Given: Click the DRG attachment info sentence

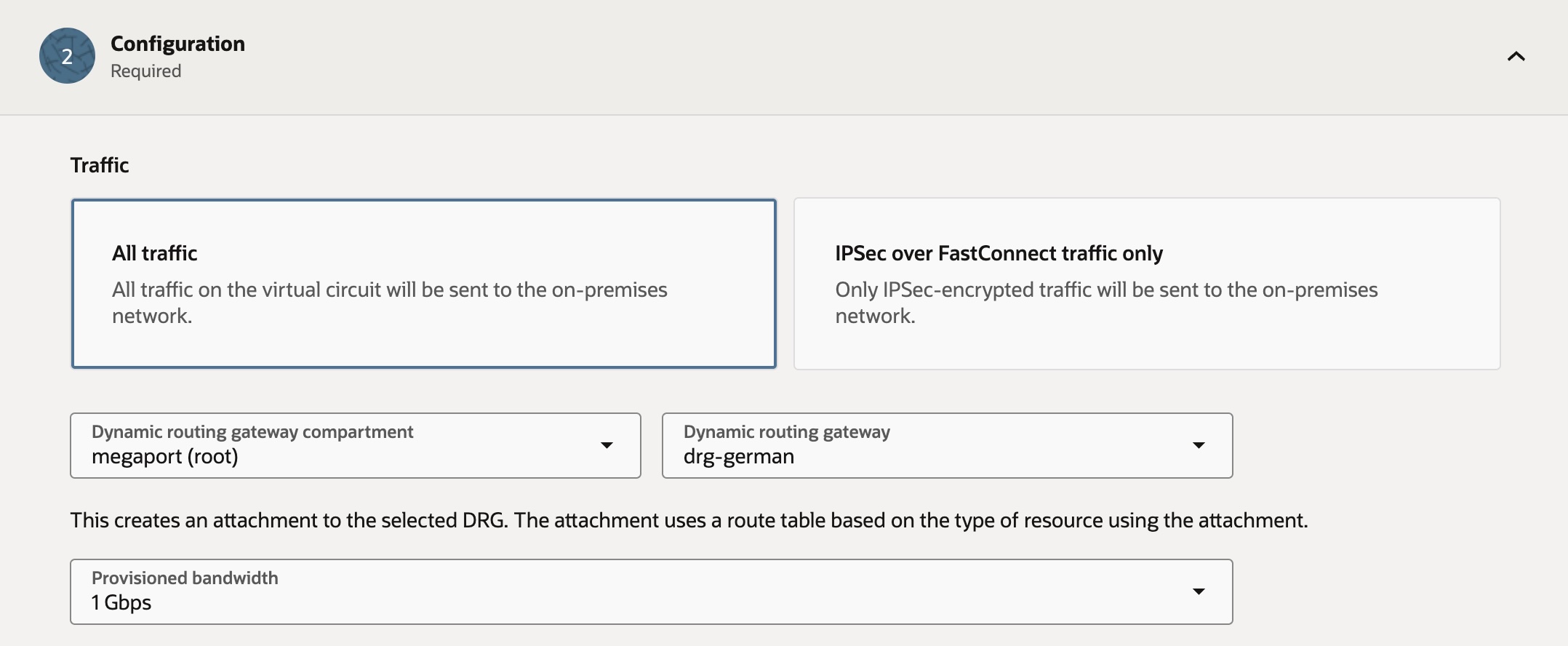Looking at the screenshot, I should 688,520.
